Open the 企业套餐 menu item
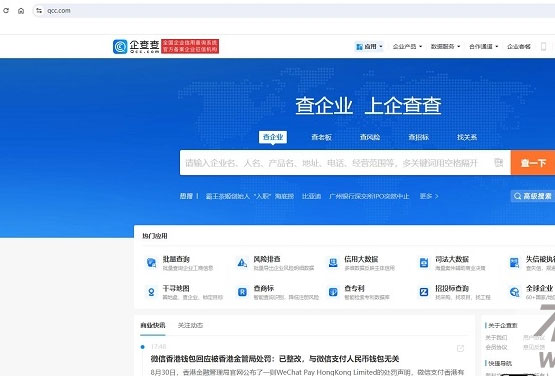Image resolution: width=555 pixels, height=378 pixels. pos(519,46)
